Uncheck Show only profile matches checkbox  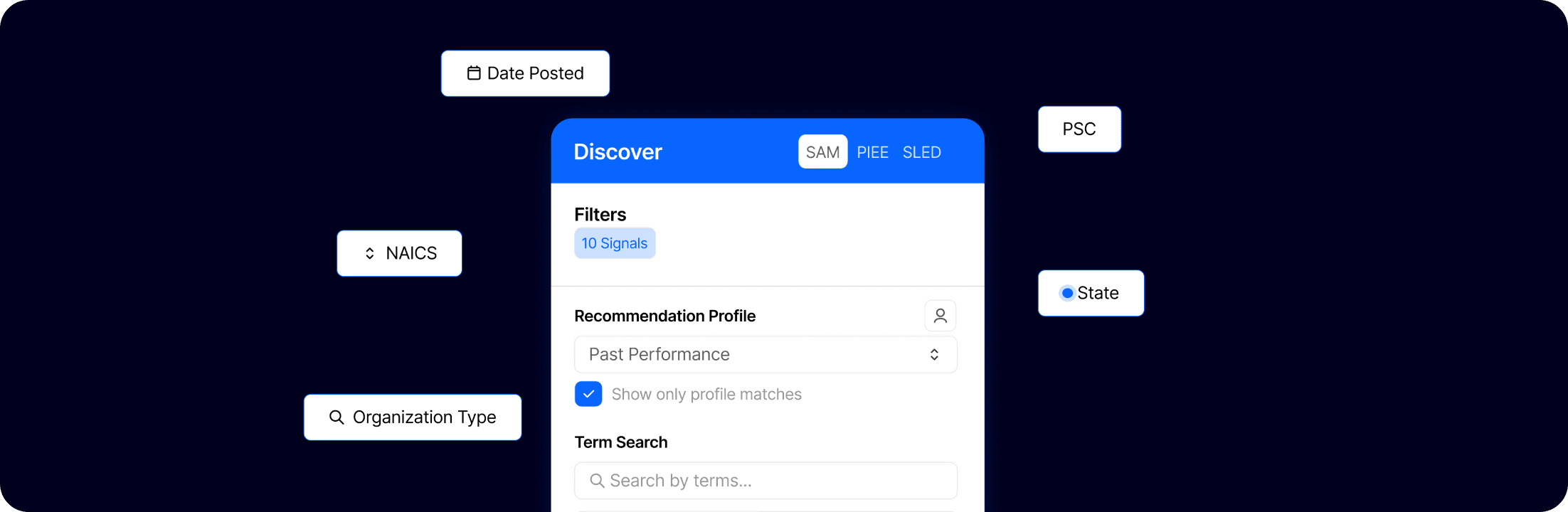588,394
